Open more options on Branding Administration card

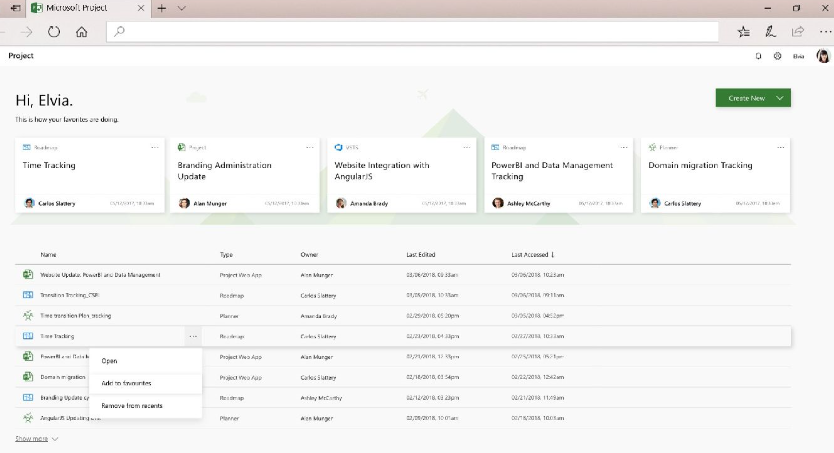(x=310, y=147)
